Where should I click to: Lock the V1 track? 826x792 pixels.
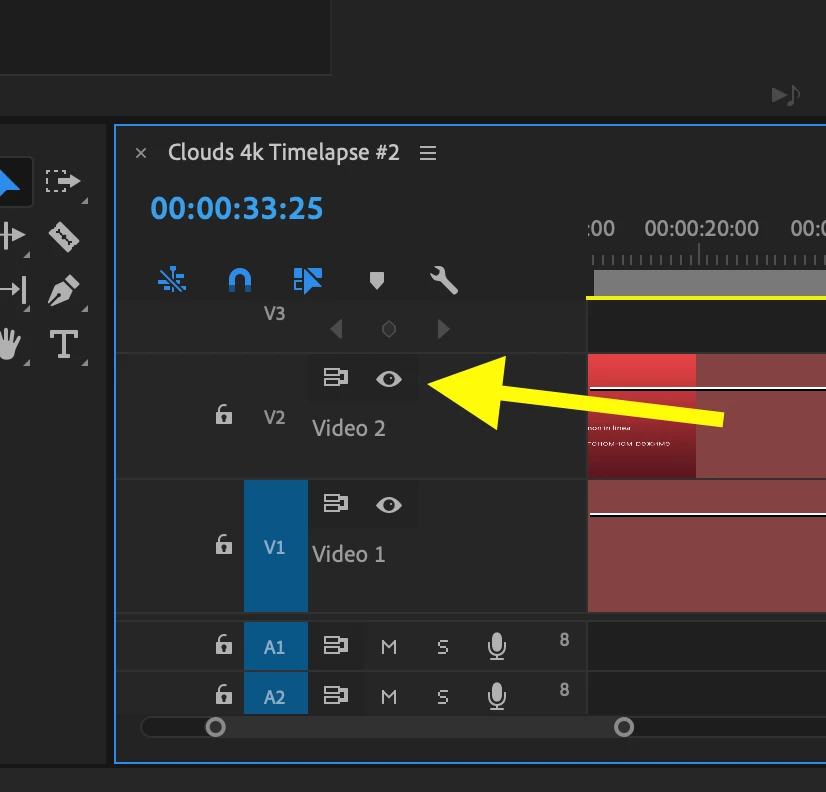(224, 545)
